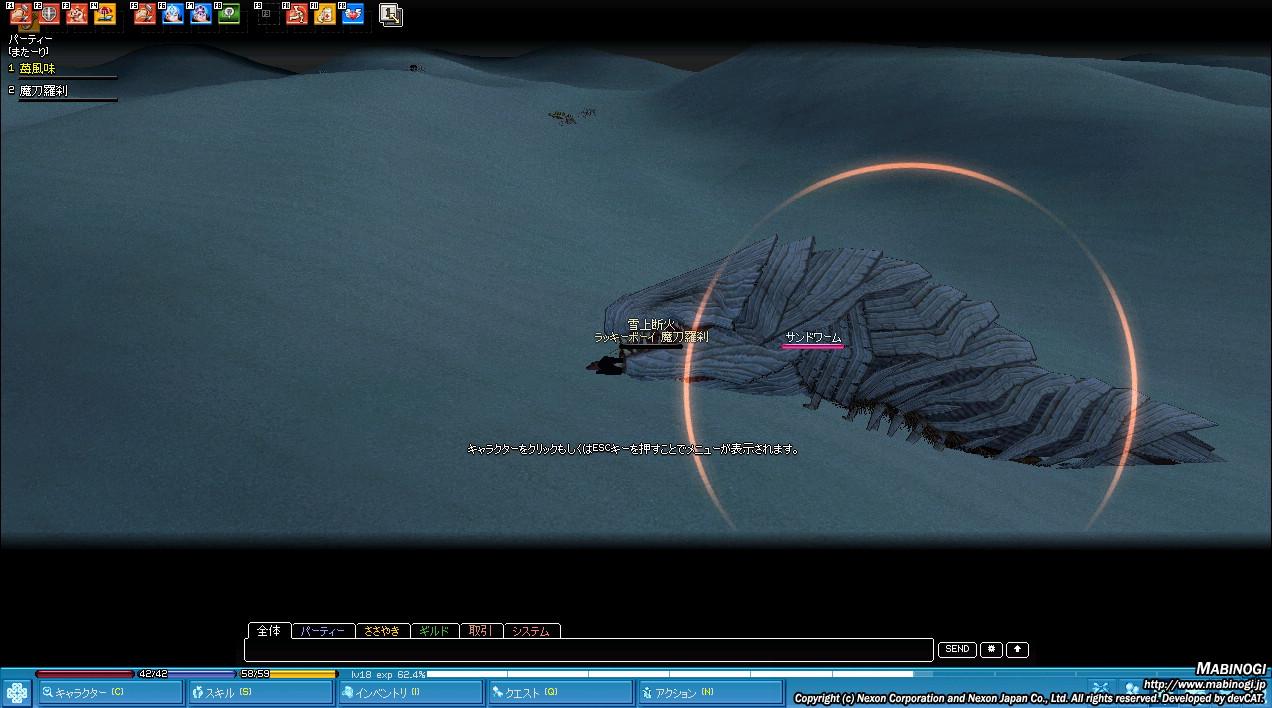The width and height of the screenshot is (1272, 708).
Task: Switch the hotkey bar page number
Action: [391, 15]
